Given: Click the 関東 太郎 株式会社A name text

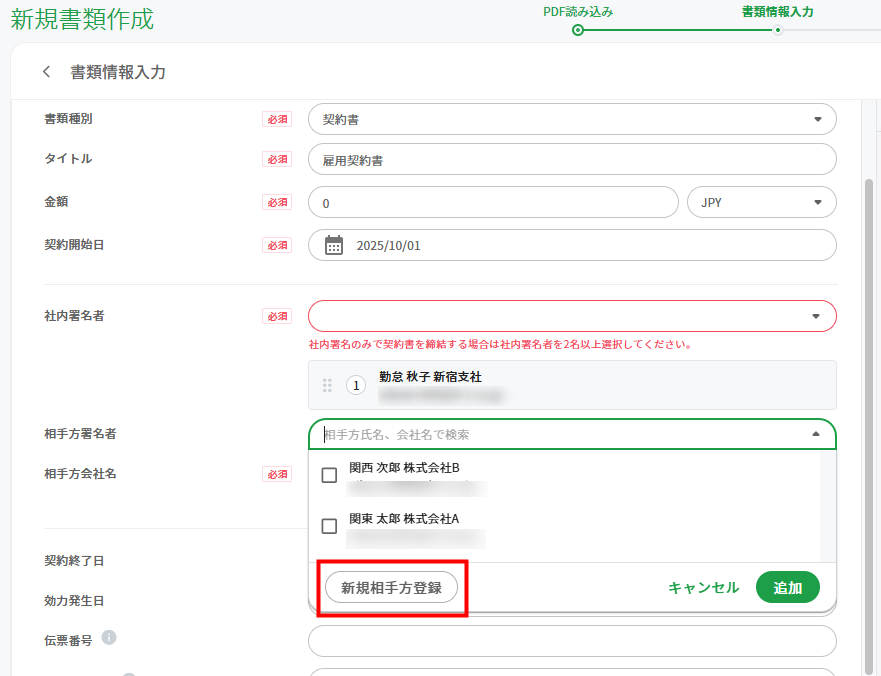Looking at the screenshot, I should point(404,519).
